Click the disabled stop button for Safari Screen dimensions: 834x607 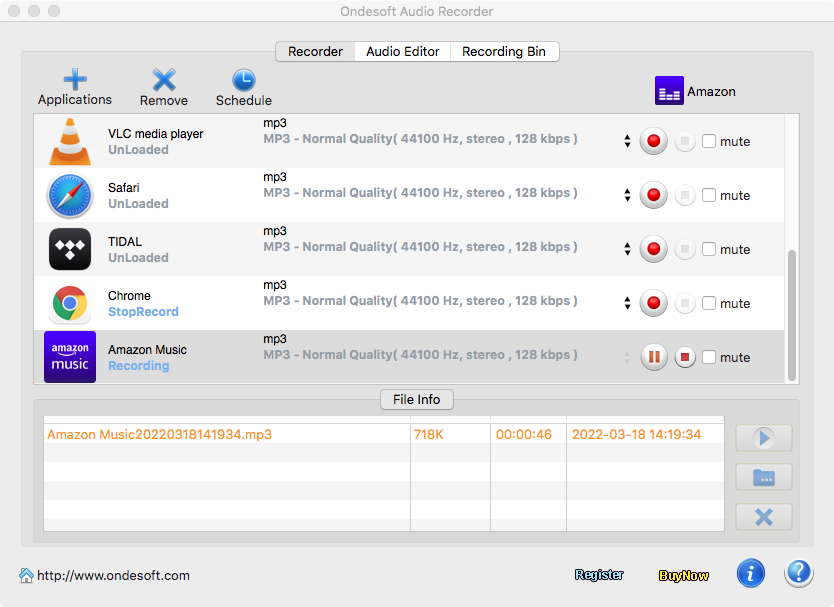(685, 195)
